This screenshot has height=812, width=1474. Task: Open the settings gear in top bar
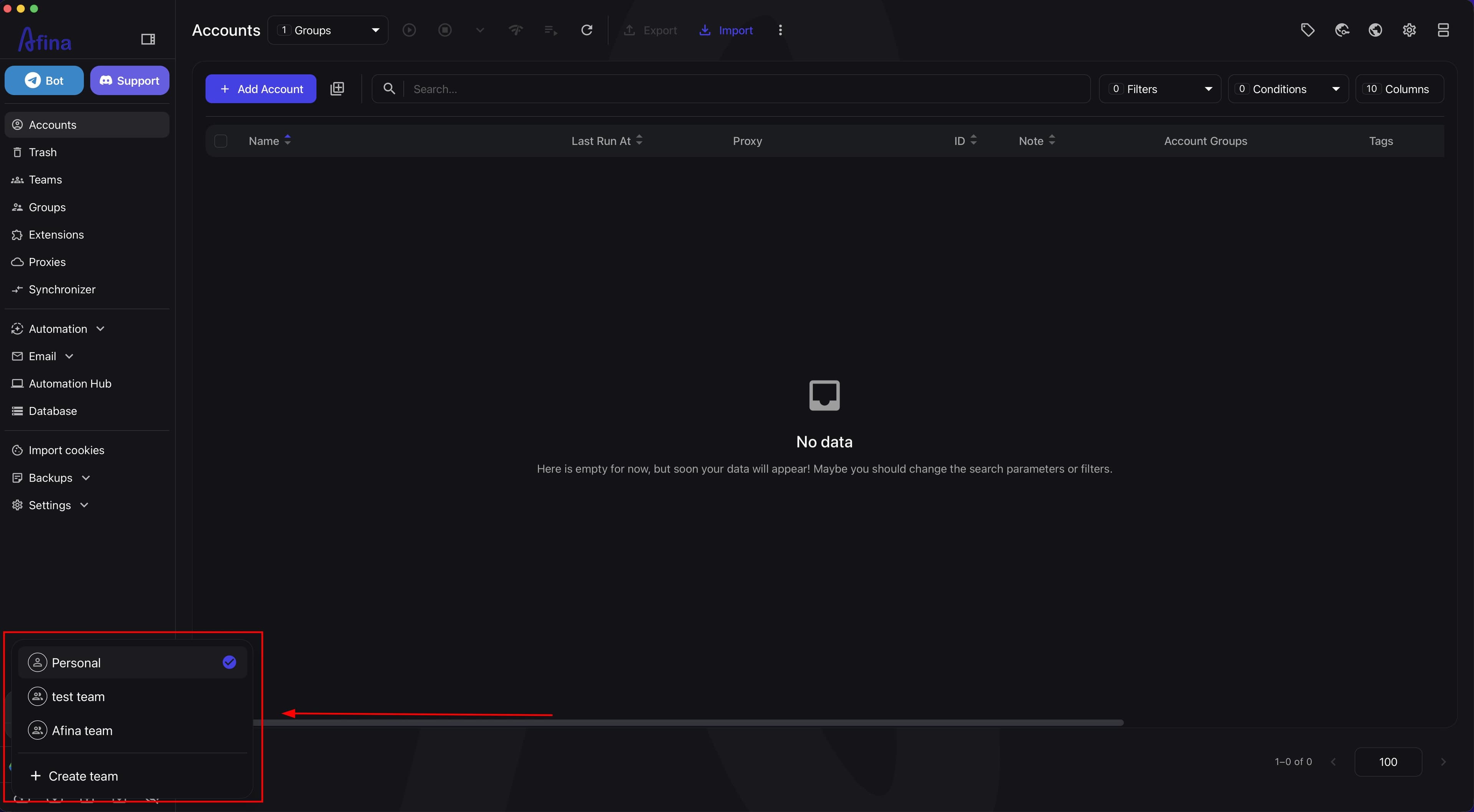[1410, 30]
